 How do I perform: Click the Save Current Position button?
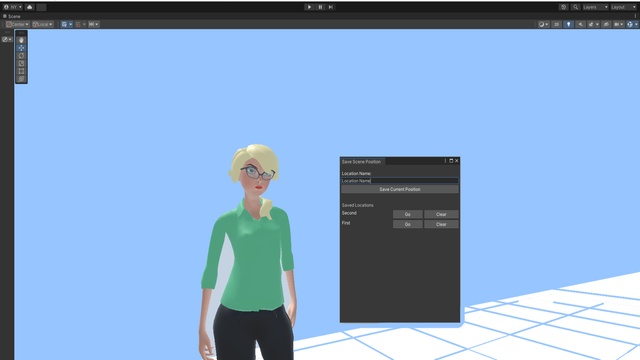[400, 189]
